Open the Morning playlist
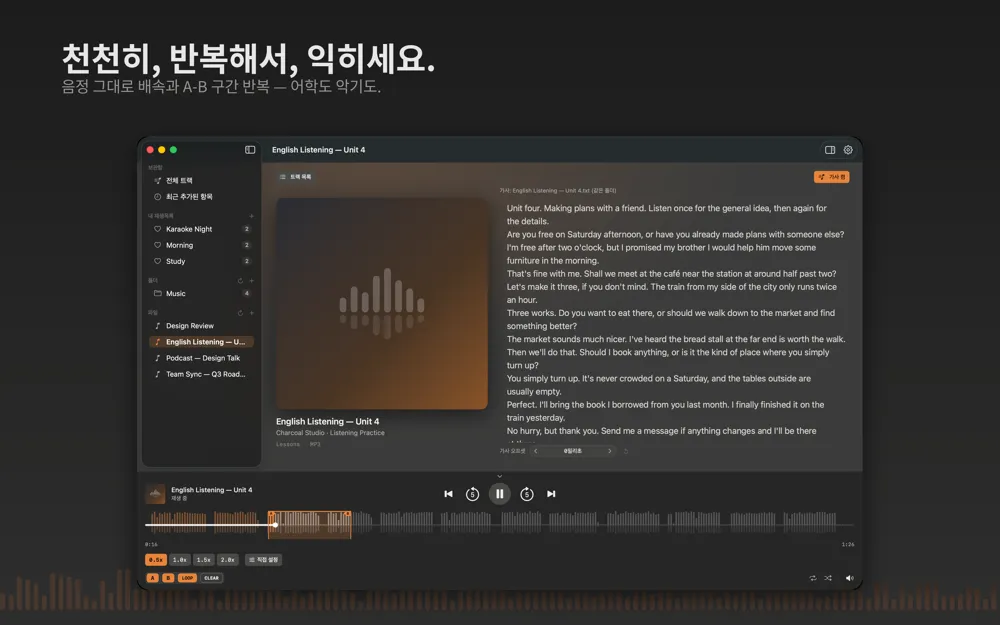The image size is (1000, 625). click(x=201, y=245)
